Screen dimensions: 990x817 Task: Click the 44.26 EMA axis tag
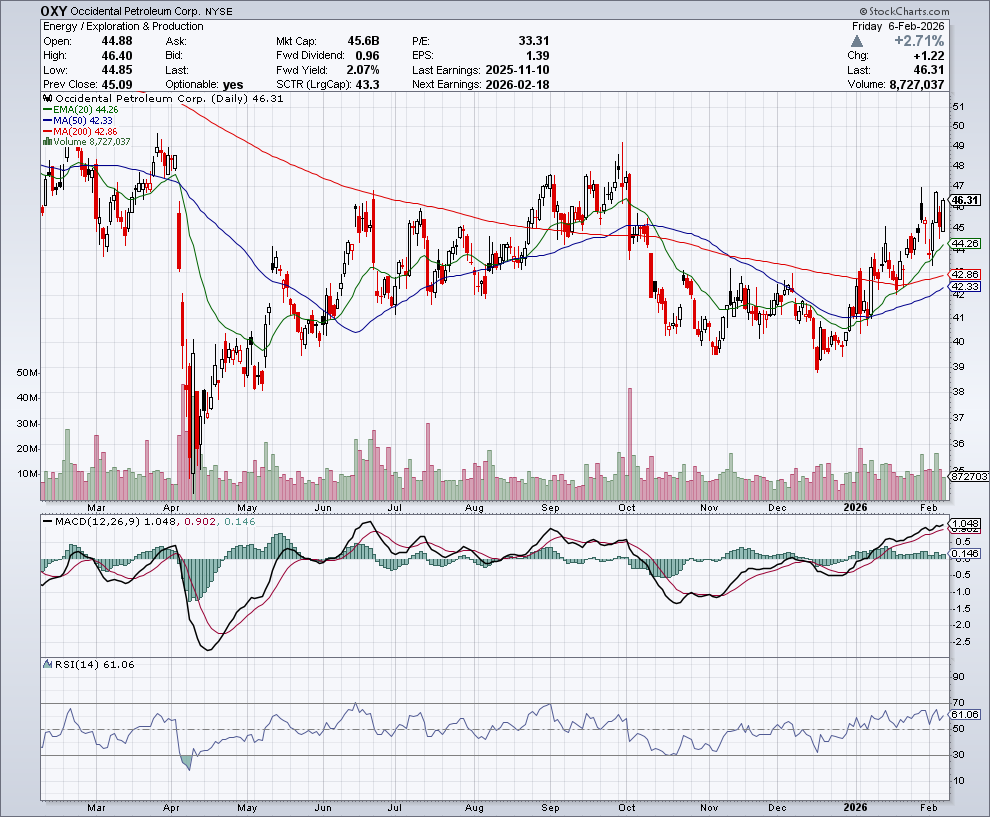(965, 243)
